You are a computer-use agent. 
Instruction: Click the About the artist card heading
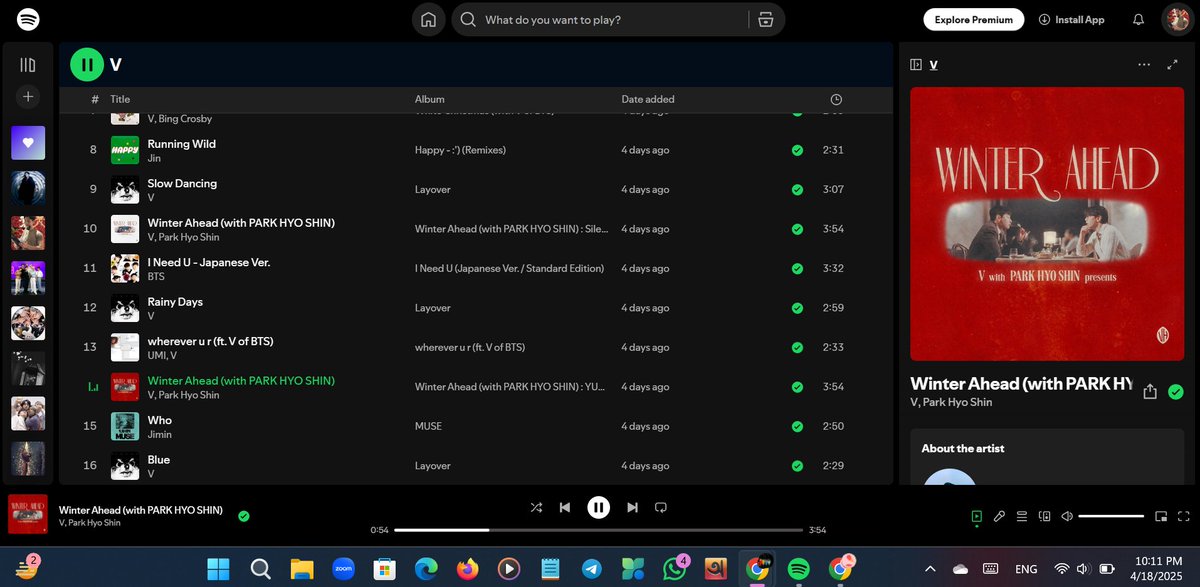pos(963,448)
